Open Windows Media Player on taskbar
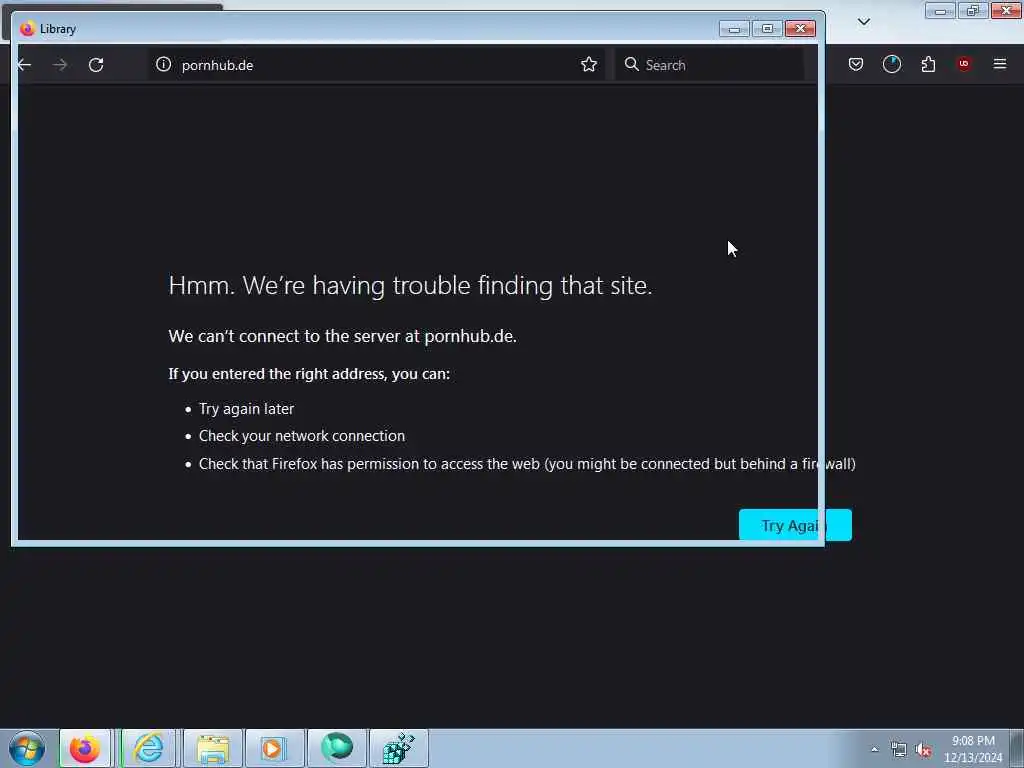The image size is (1024, 768). tap(274, 748)
